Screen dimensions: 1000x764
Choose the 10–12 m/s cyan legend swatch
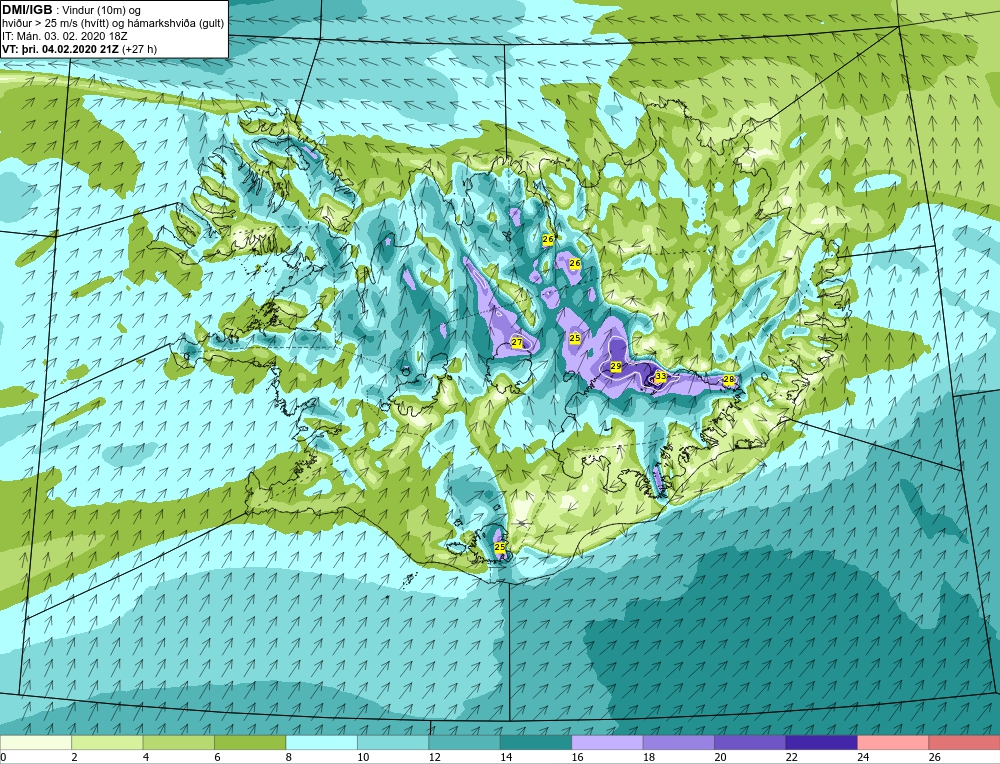click(393, 742)
